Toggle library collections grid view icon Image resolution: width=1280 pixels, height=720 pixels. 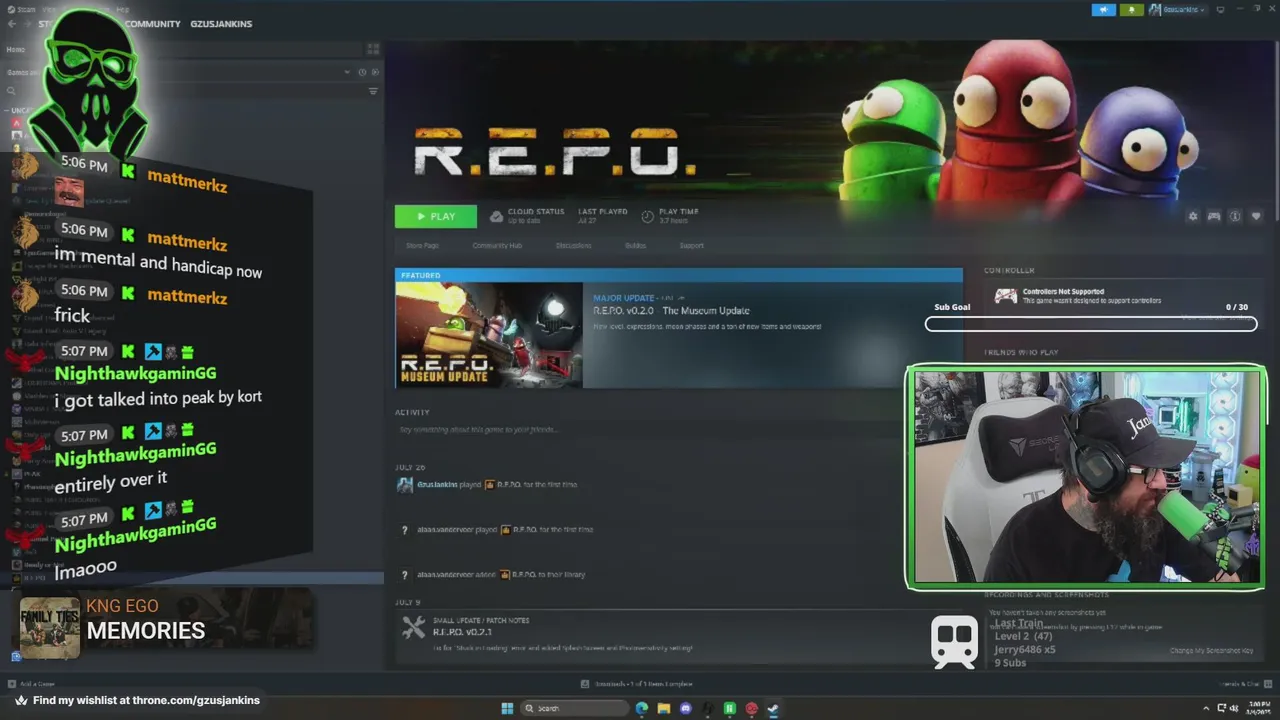(x=373, y=49)
